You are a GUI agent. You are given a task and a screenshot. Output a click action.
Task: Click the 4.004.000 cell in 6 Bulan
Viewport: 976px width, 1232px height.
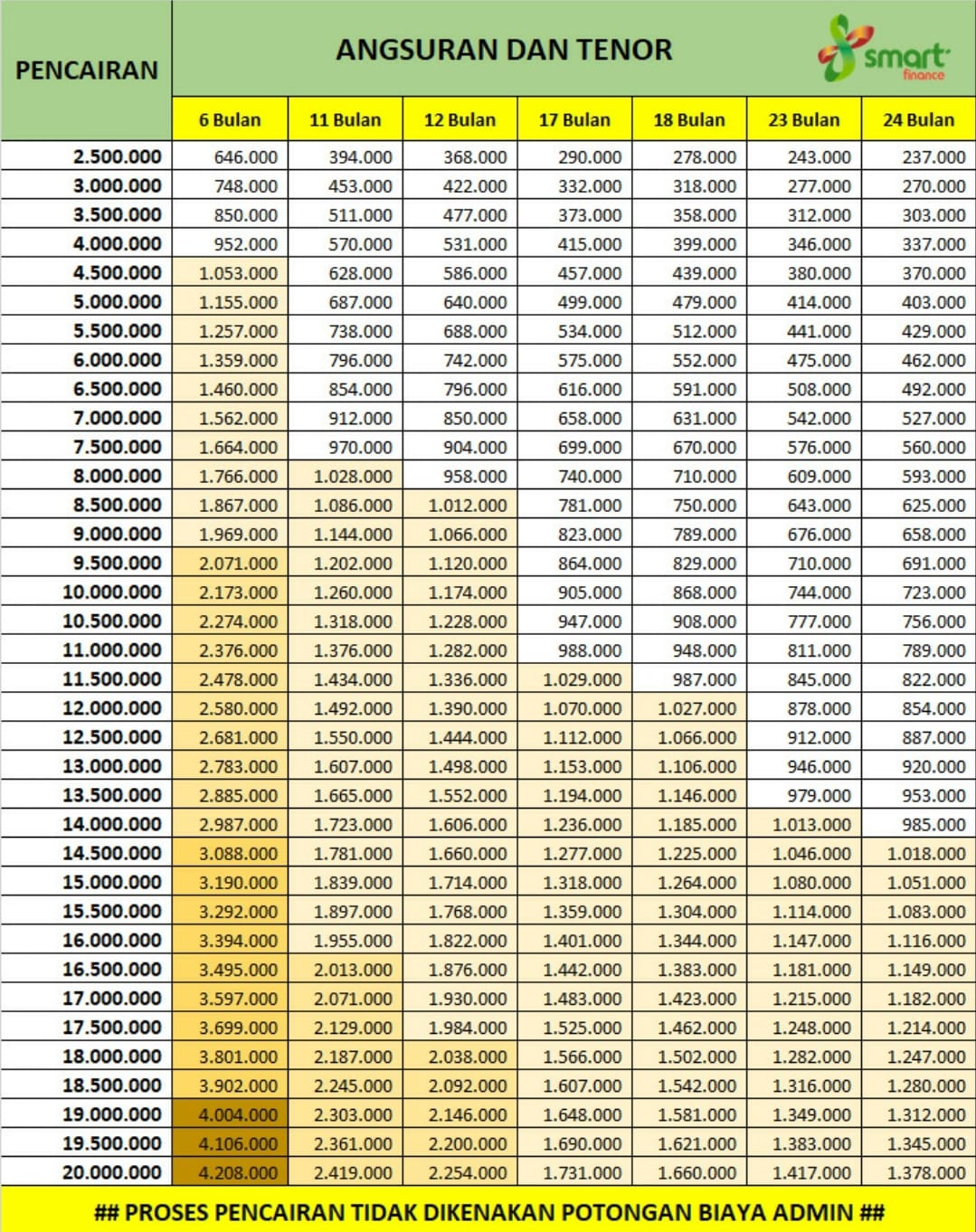click(230, 1114)
